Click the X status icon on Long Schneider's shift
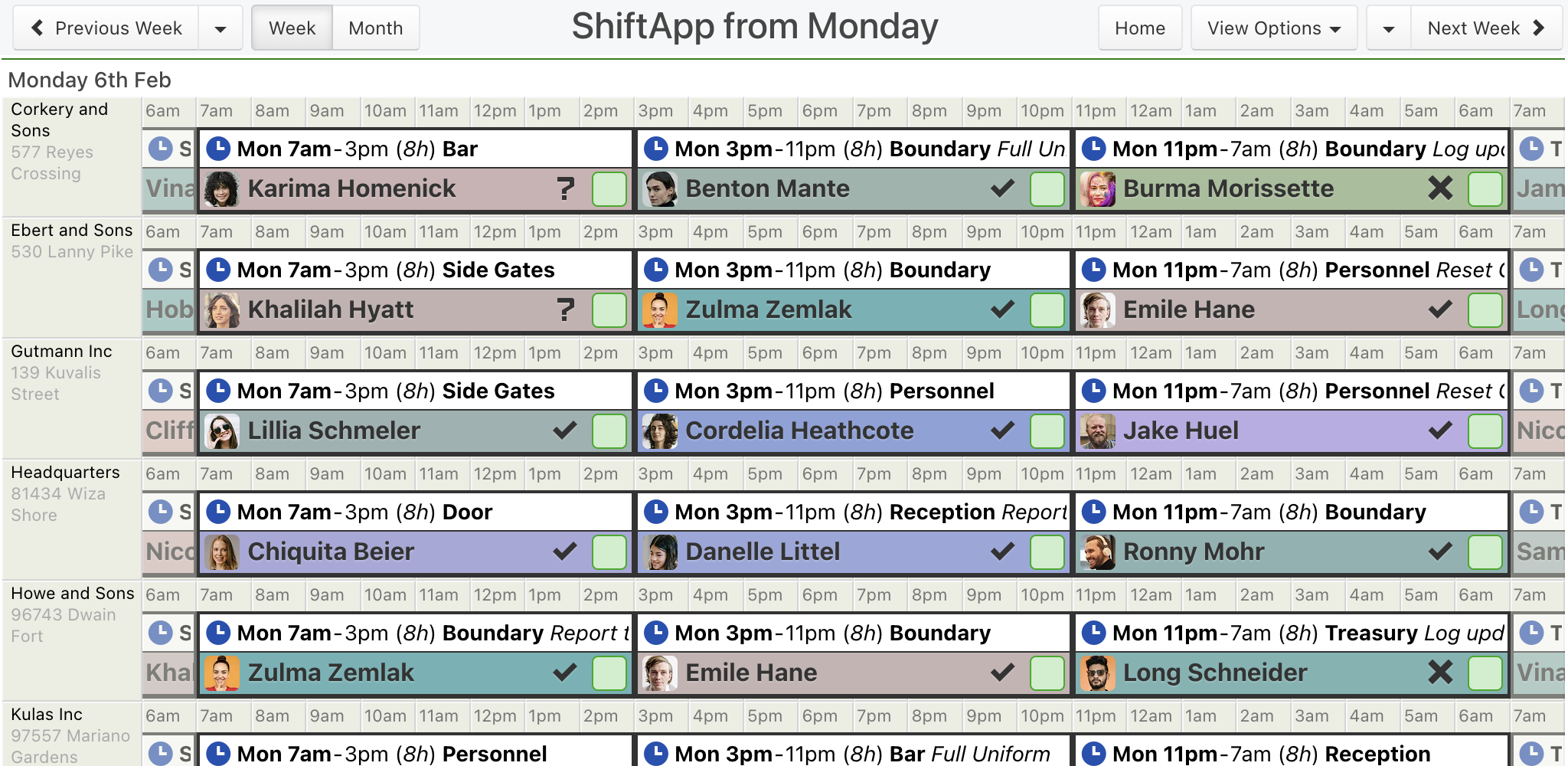 pos(1440,673)
